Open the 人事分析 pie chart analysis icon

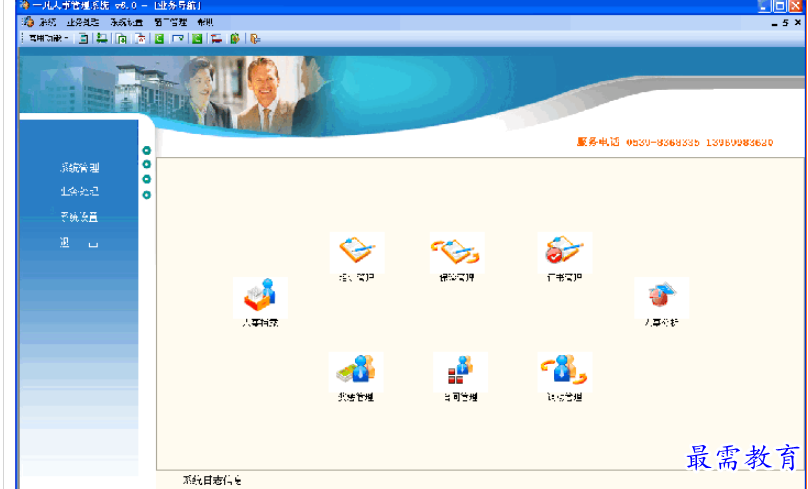point(661,297)
